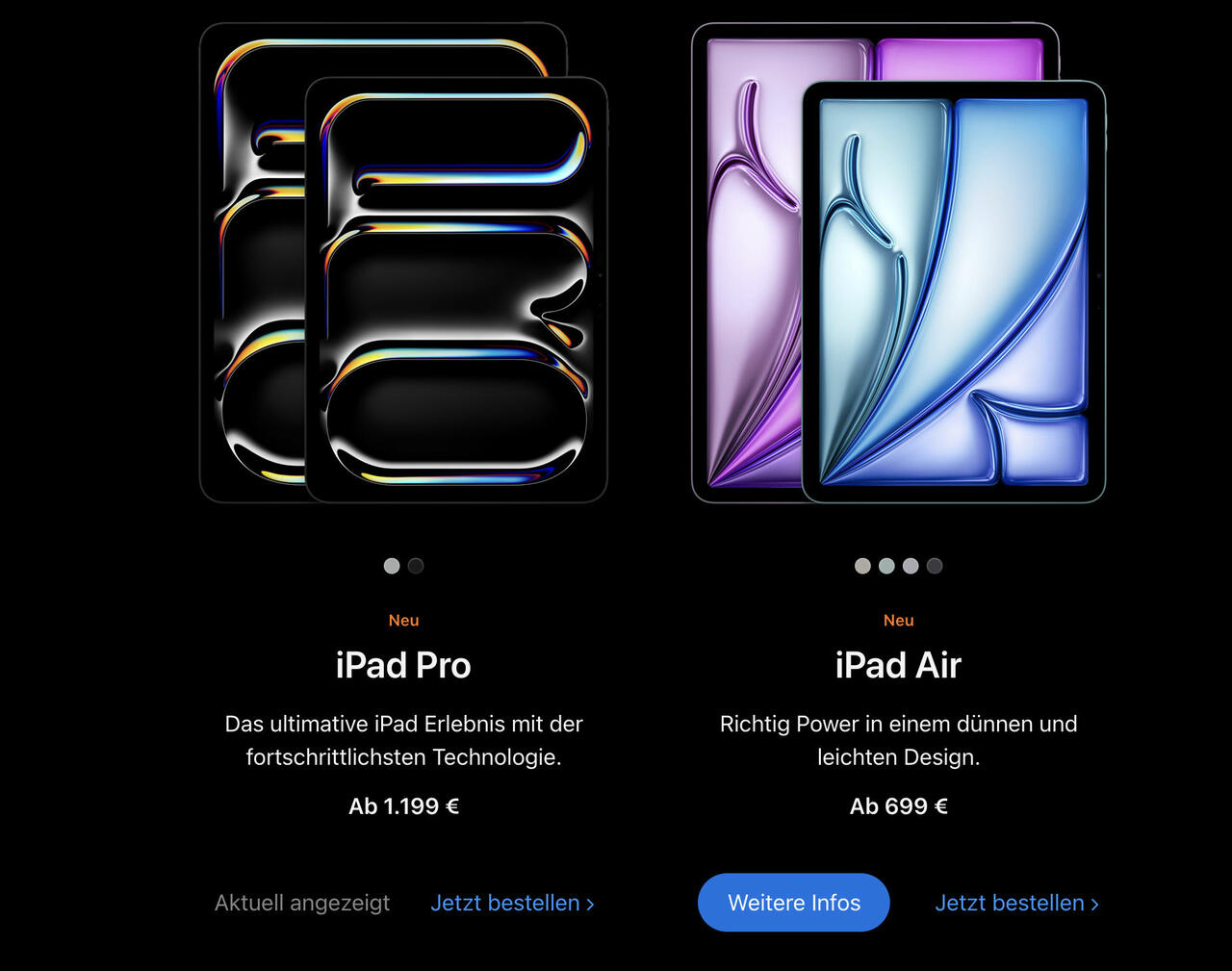1232x971 pixels.
Task: Click the iPad Air heading
Action: coord(898,665)
